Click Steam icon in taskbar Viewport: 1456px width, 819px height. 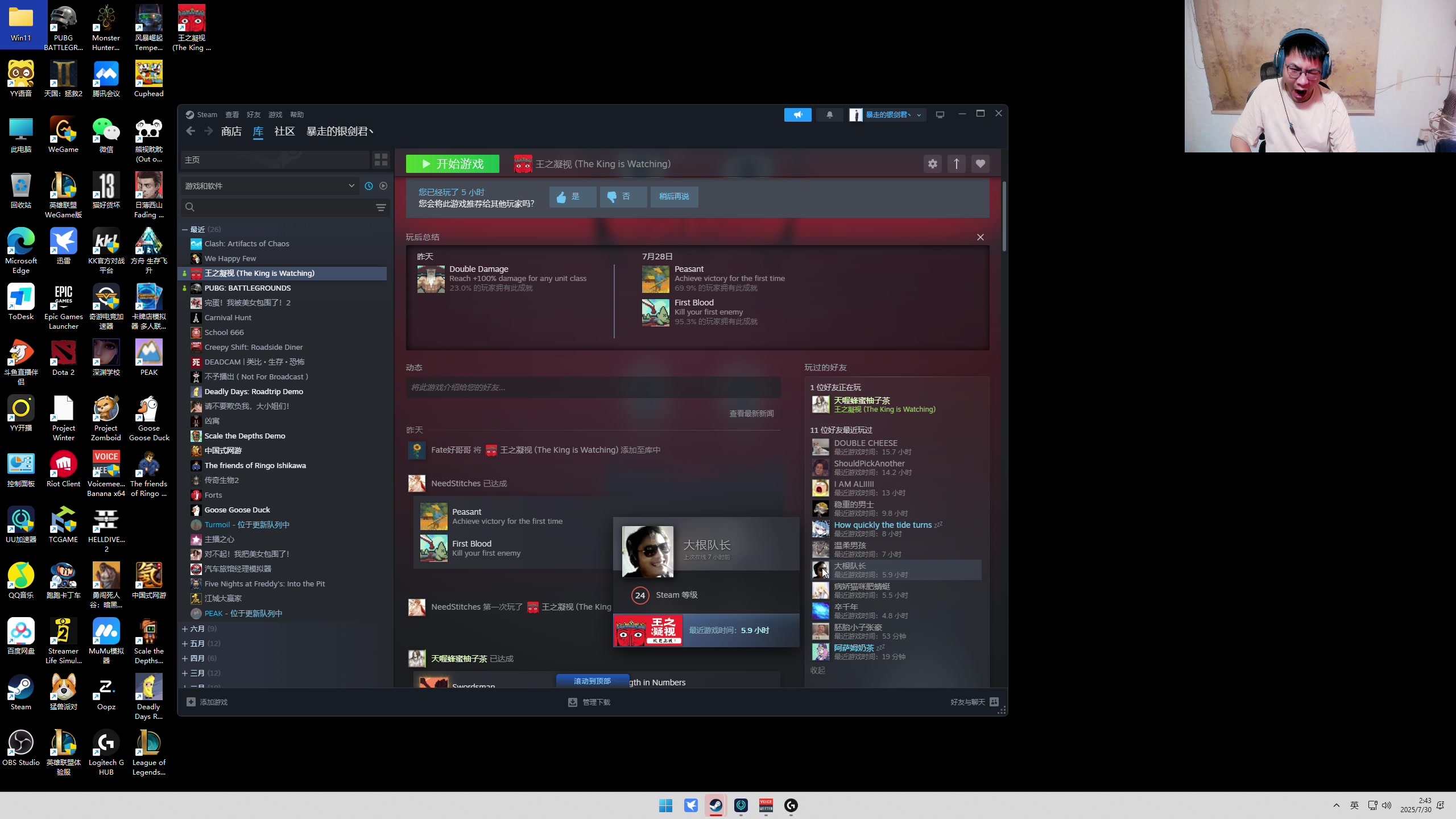point(715,805)
